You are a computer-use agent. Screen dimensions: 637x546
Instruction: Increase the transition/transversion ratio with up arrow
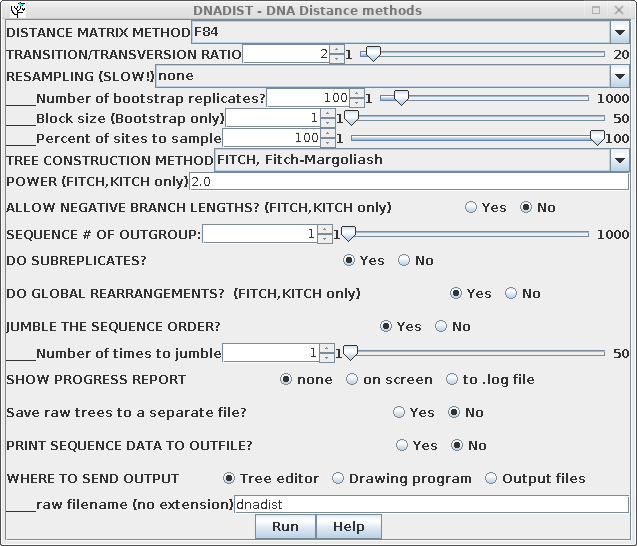337,49
